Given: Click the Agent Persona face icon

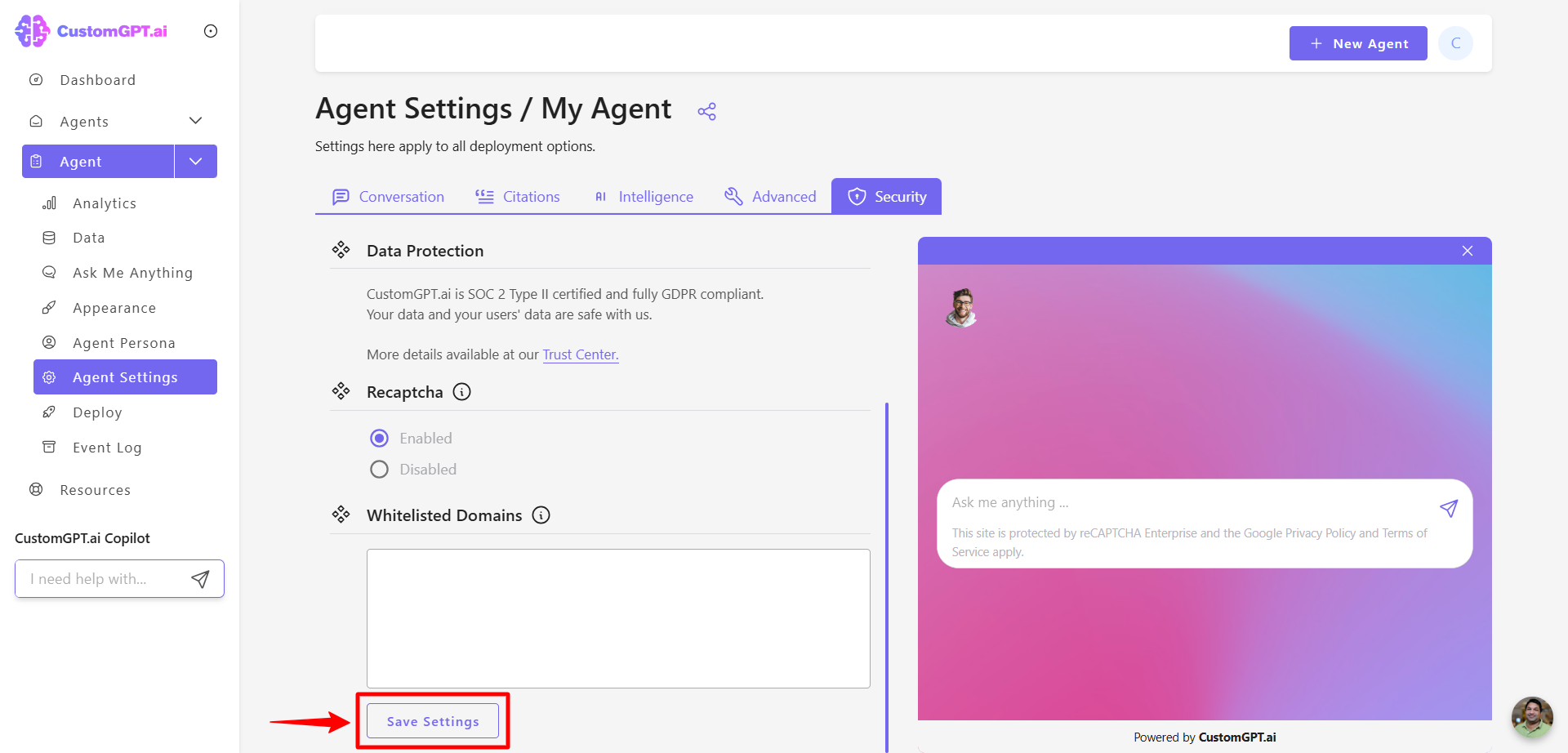Looking at the screenshot, I should click(49, 343).
